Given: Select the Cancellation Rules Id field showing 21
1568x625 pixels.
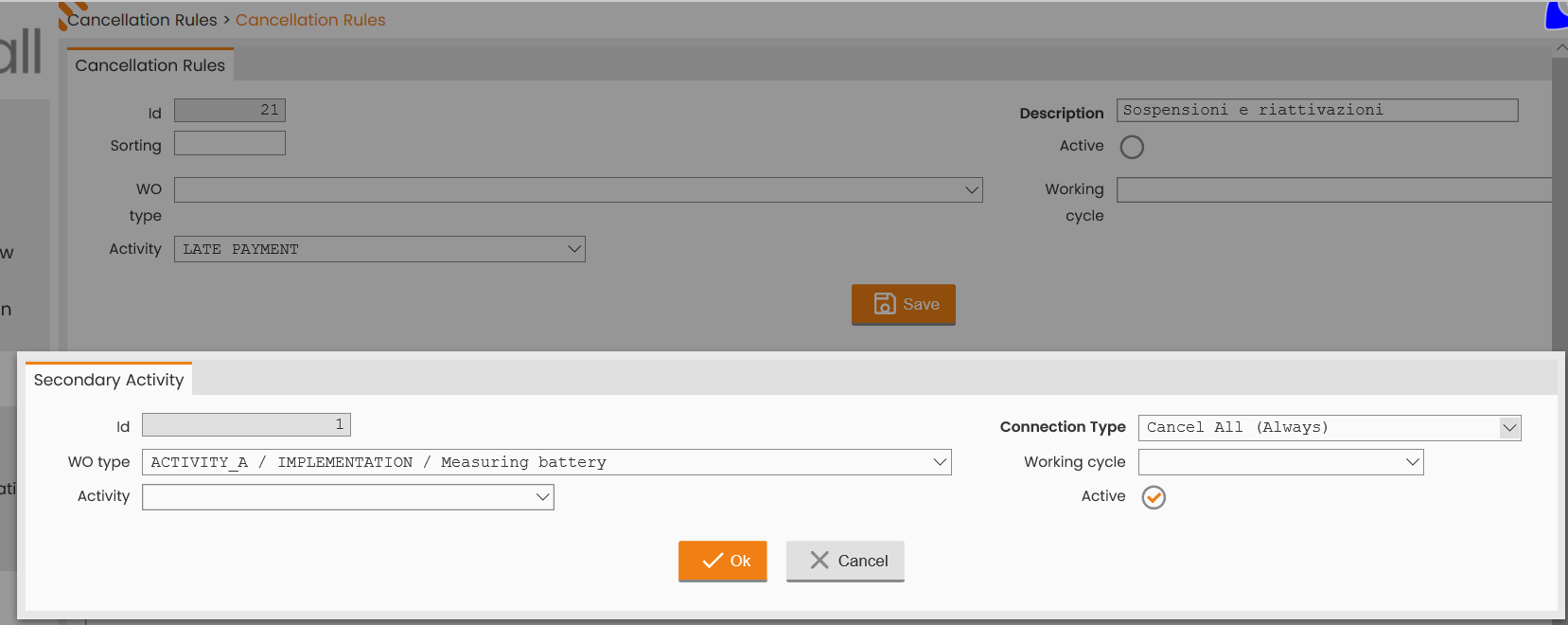Looking at the screenshot, I should [x=230, y=111].
